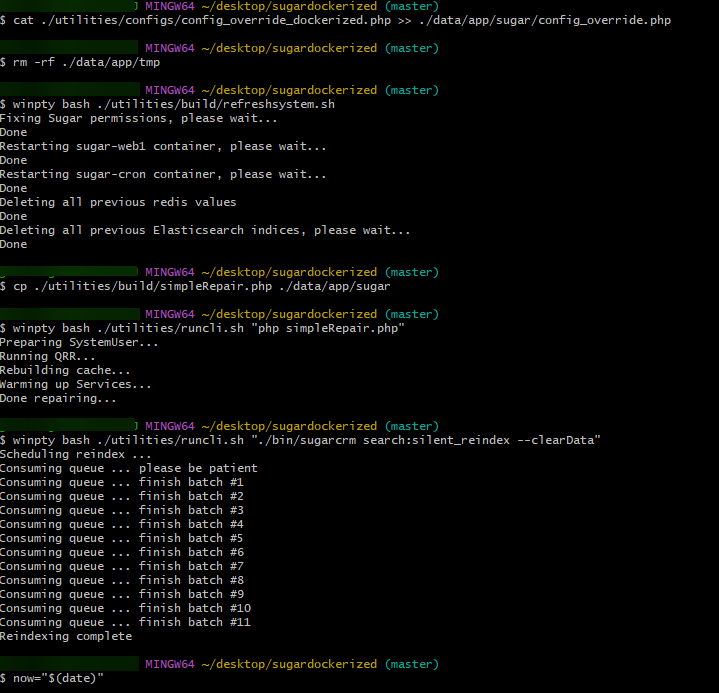Click 'Rebuilding cache...' output line
Screen dimensions: 719x693
click(65, 370)
